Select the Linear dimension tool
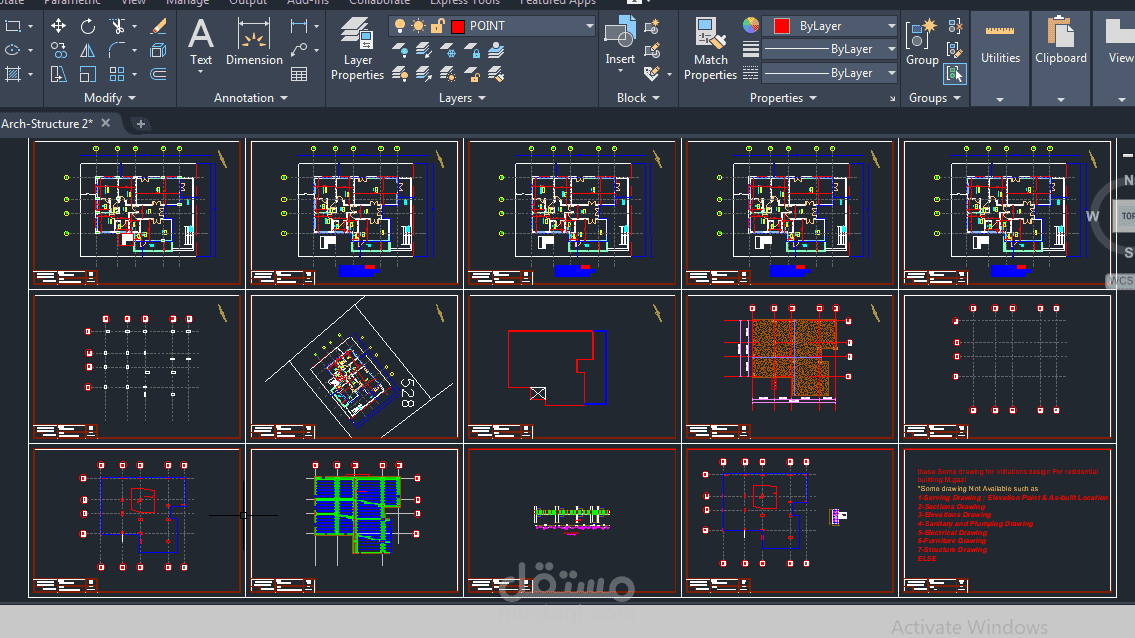Viewport: 1135px width, 638px height. pyautogui.click(x=298, y=26)
